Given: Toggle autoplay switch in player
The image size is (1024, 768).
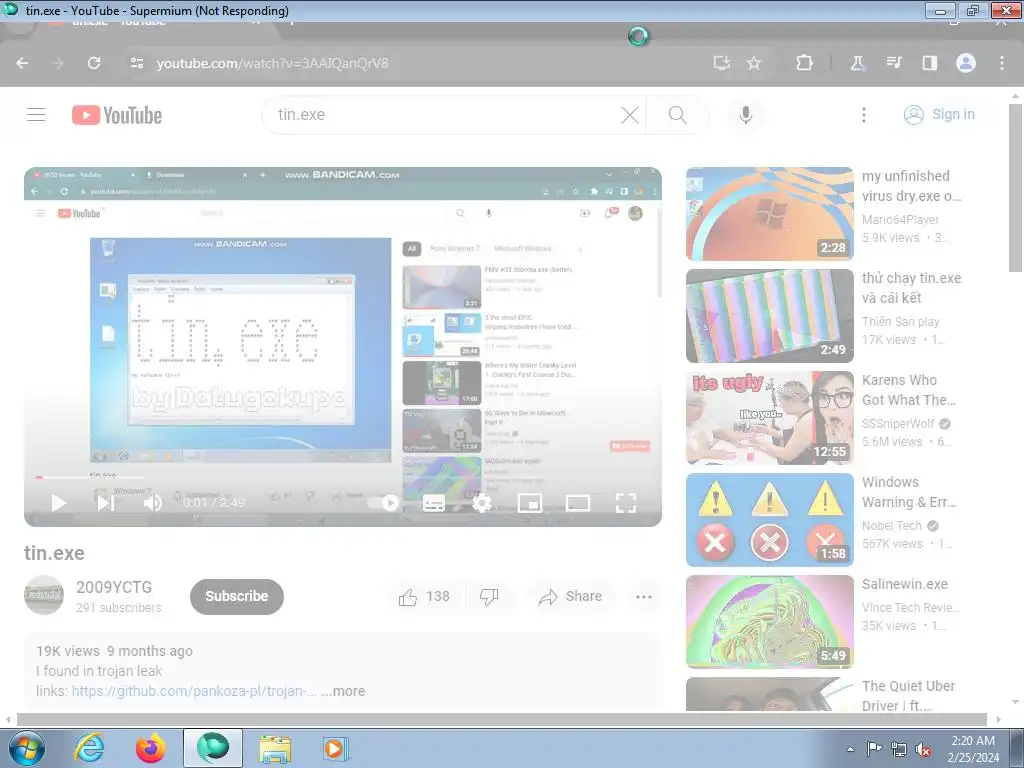Looking at the screenshot, I should pos(383,503).
